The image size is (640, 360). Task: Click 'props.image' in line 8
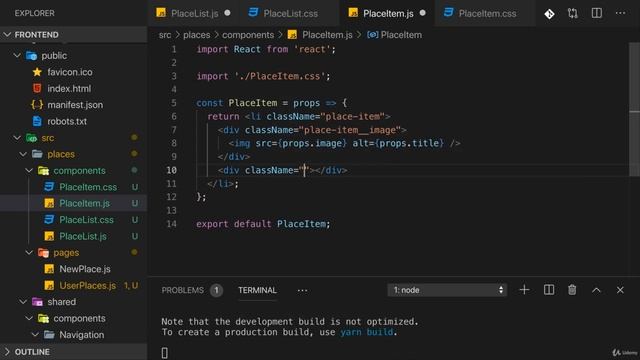click(312, 143)
